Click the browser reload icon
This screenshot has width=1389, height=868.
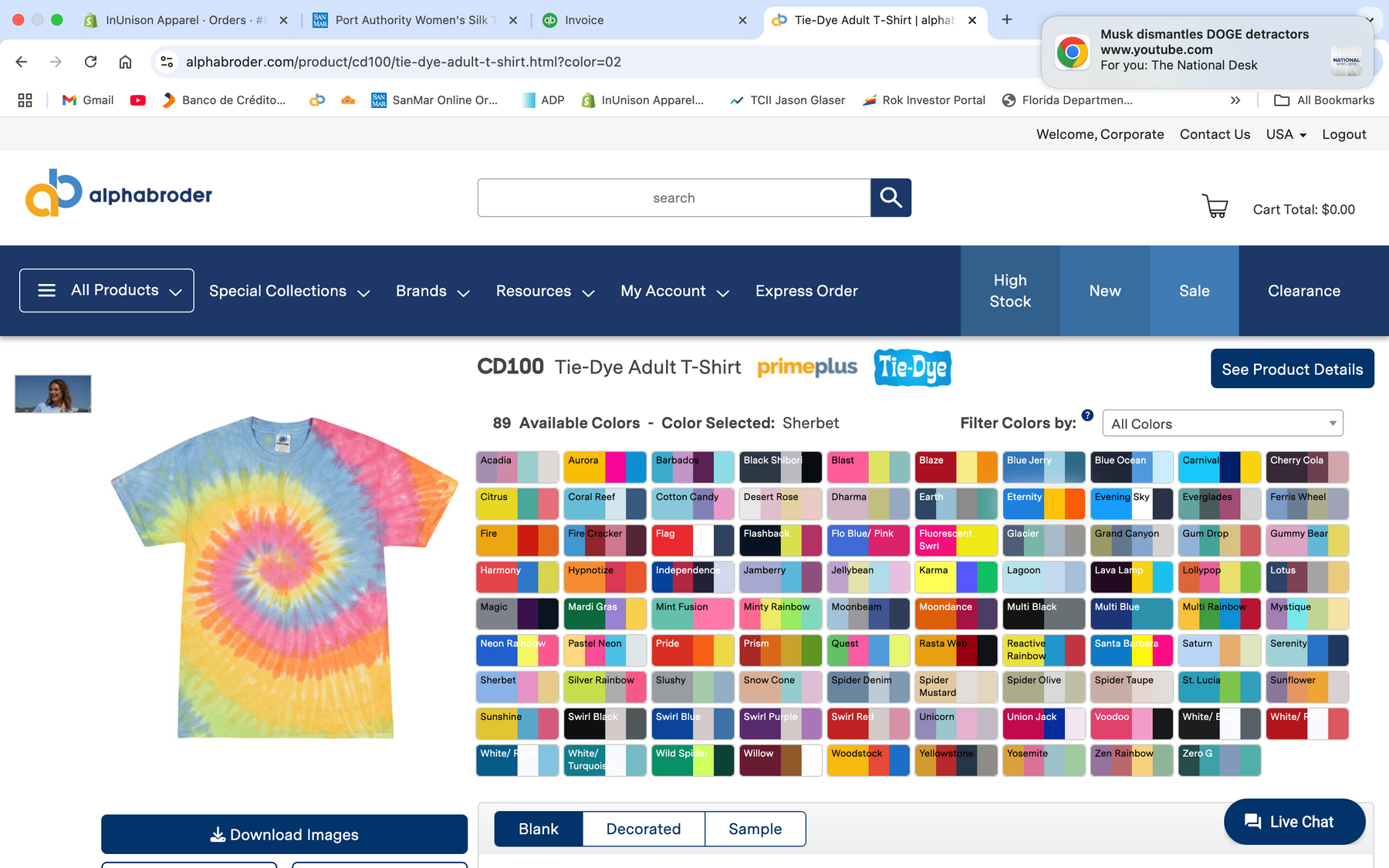90,62
